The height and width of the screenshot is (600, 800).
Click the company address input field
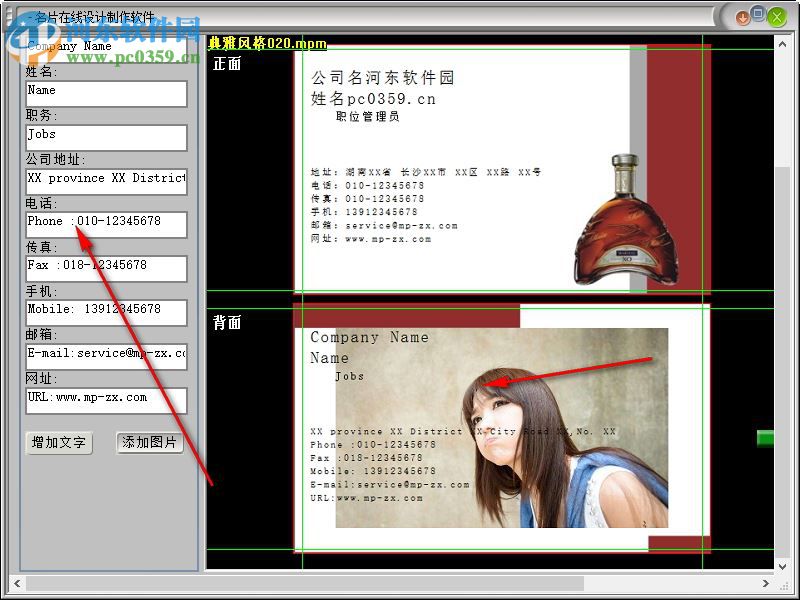[x=106, y=180]
